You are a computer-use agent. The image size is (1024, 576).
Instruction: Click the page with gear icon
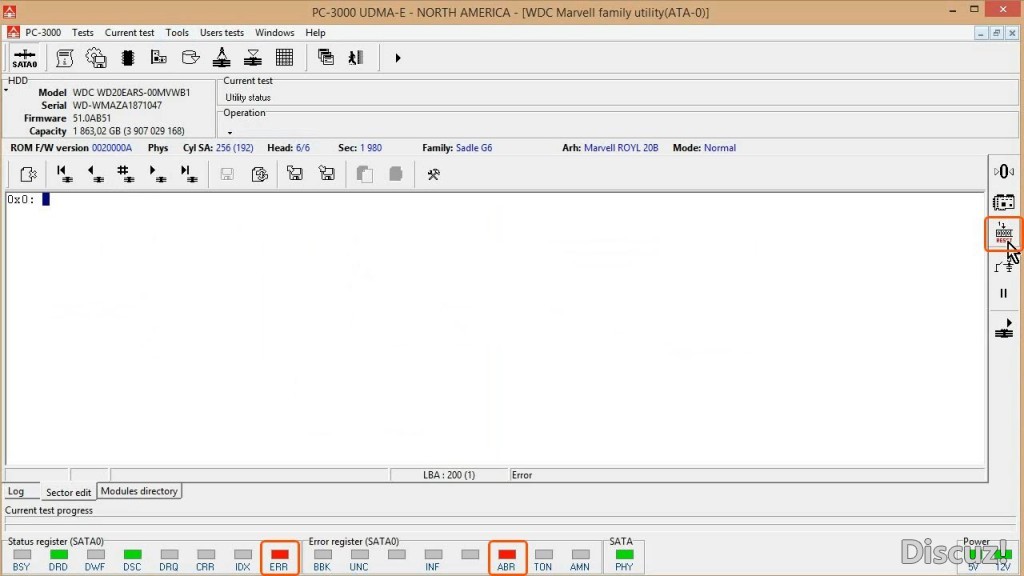tap(28, 174)
